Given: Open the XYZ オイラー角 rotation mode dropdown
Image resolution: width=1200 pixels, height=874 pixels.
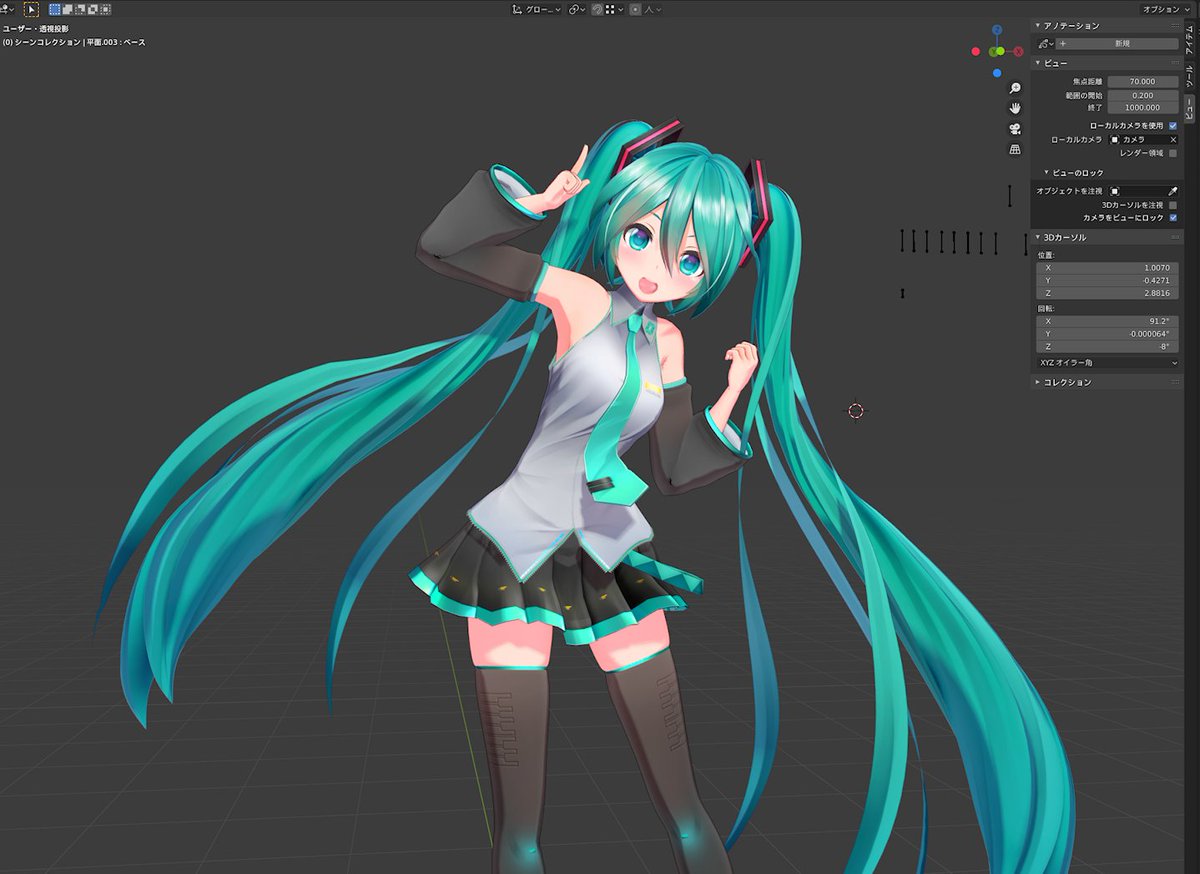Looking at the screenshot, I should [x=1107, y=363].
